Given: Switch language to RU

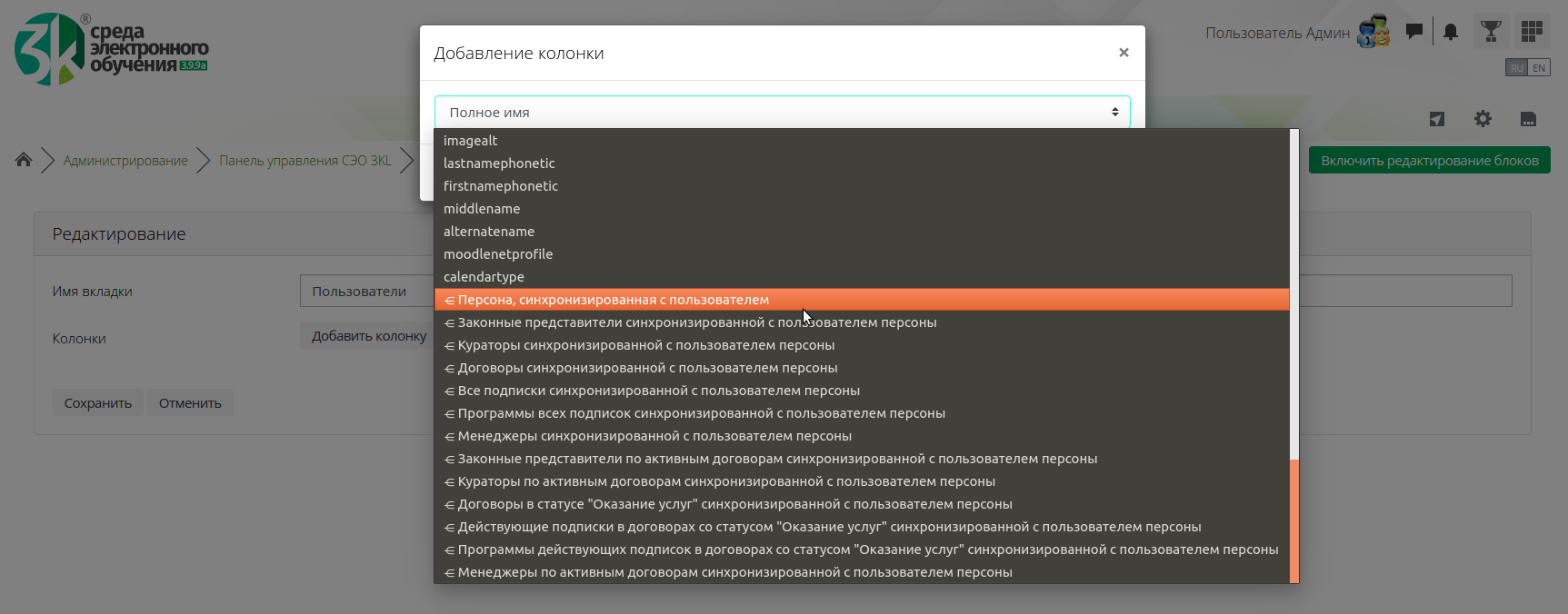Looking at the screenshot, I should (1516, 68).
